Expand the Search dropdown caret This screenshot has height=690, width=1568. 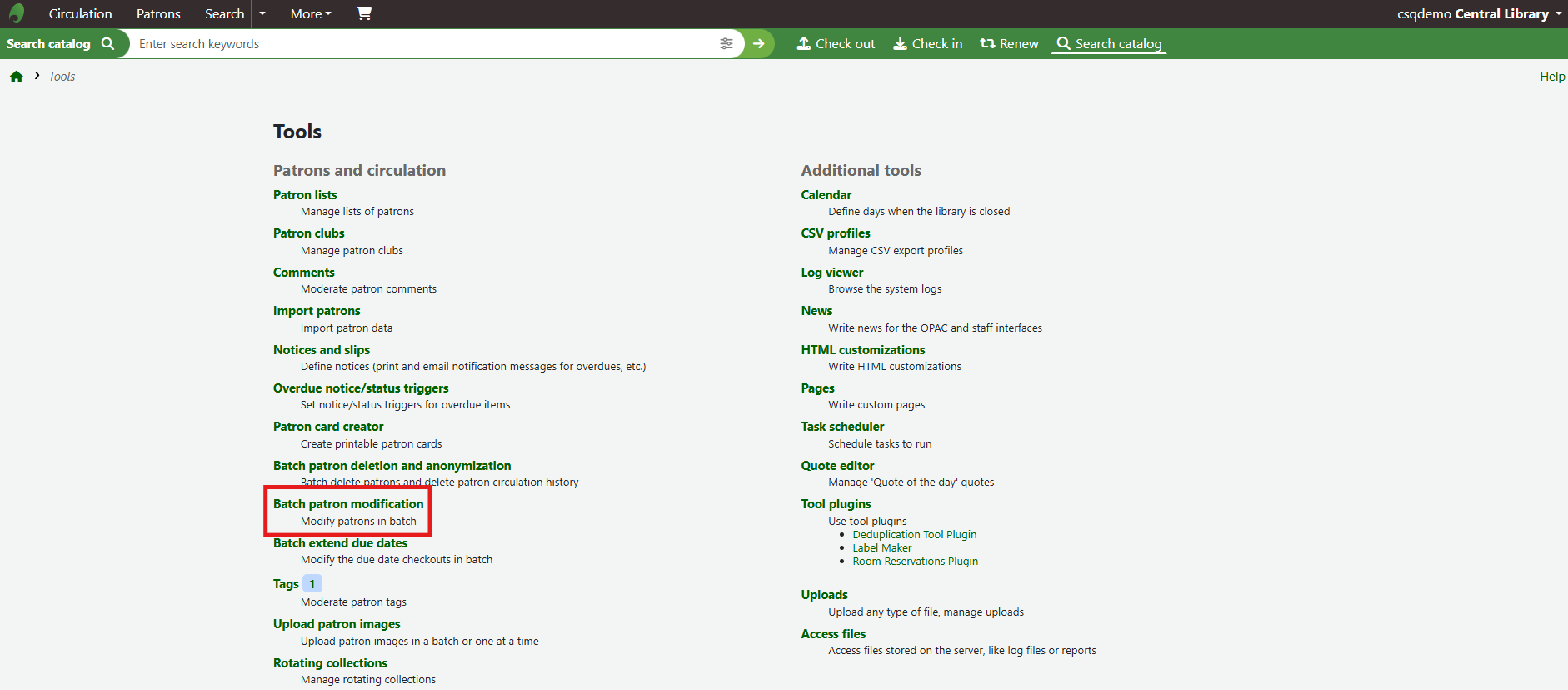pos(262,13)
